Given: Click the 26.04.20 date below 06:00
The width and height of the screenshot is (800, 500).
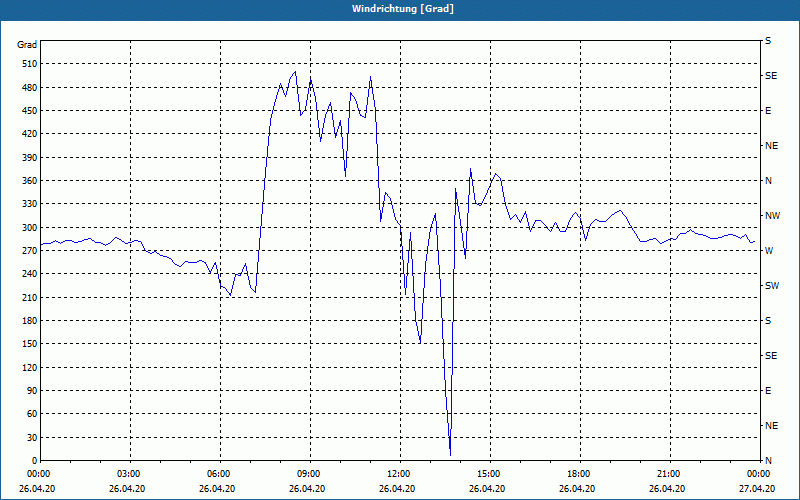Looking at the screenshot, I should pos(217,489).
